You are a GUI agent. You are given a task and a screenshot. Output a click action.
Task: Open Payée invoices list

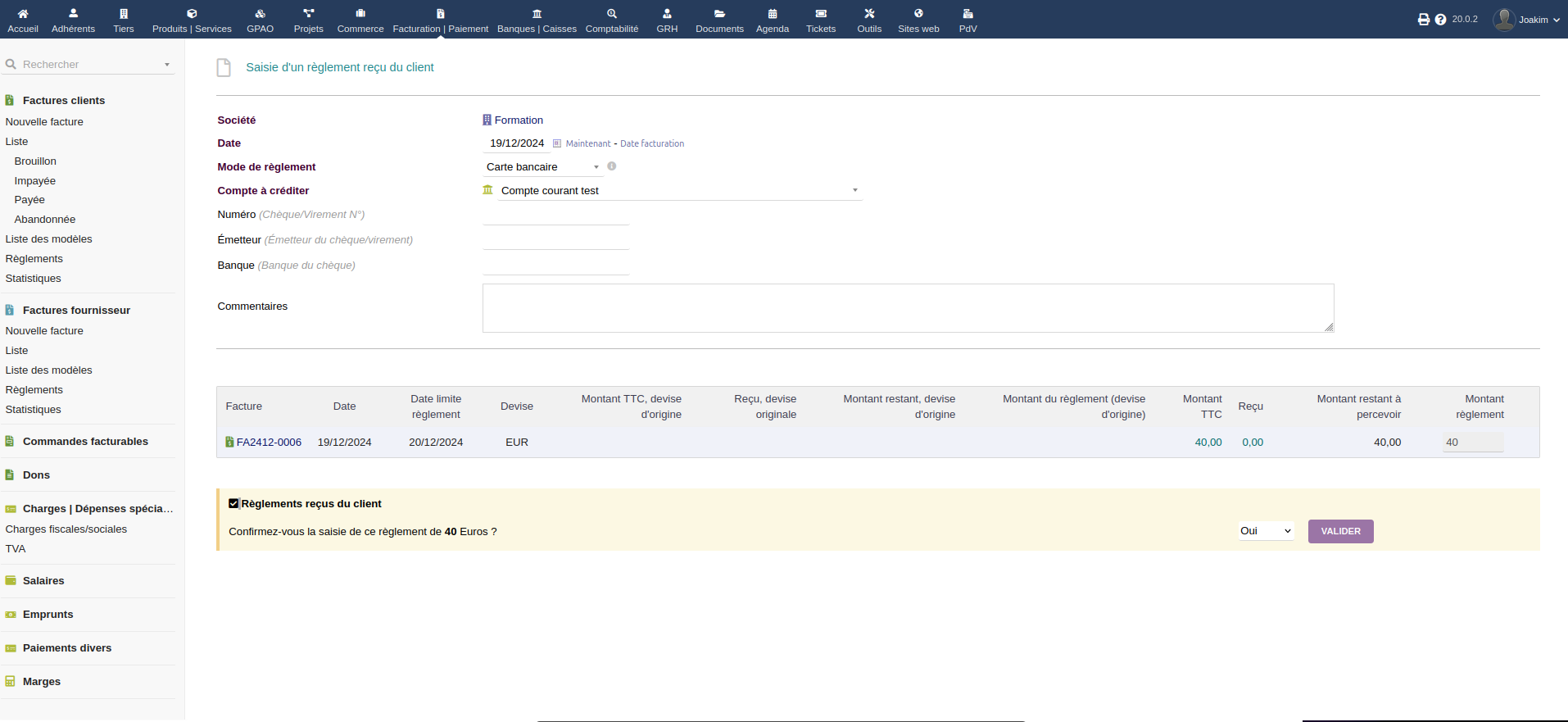[x=29, y=200]
